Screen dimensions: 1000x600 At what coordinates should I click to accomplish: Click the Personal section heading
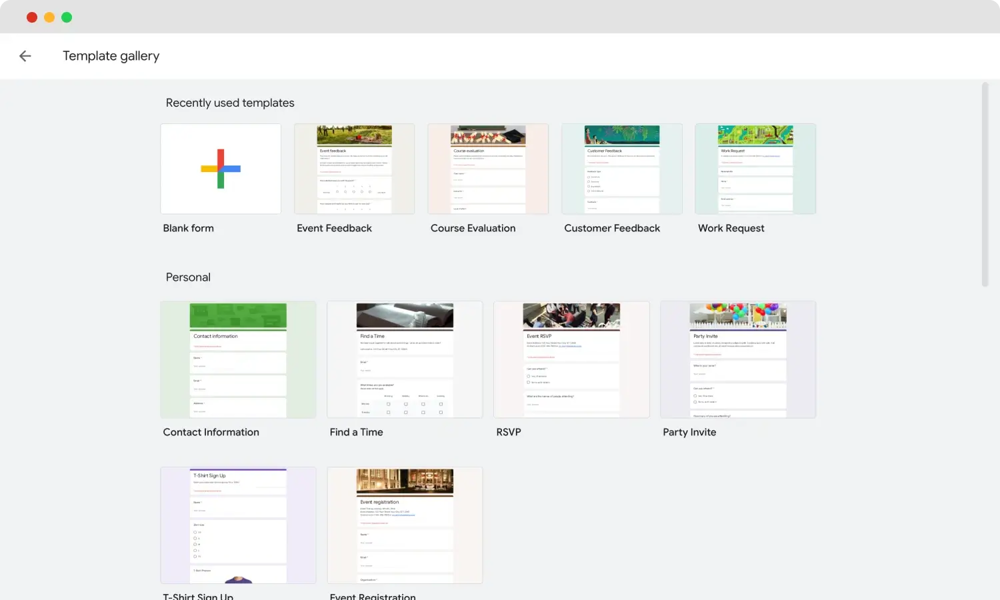(x=187, y=277)
